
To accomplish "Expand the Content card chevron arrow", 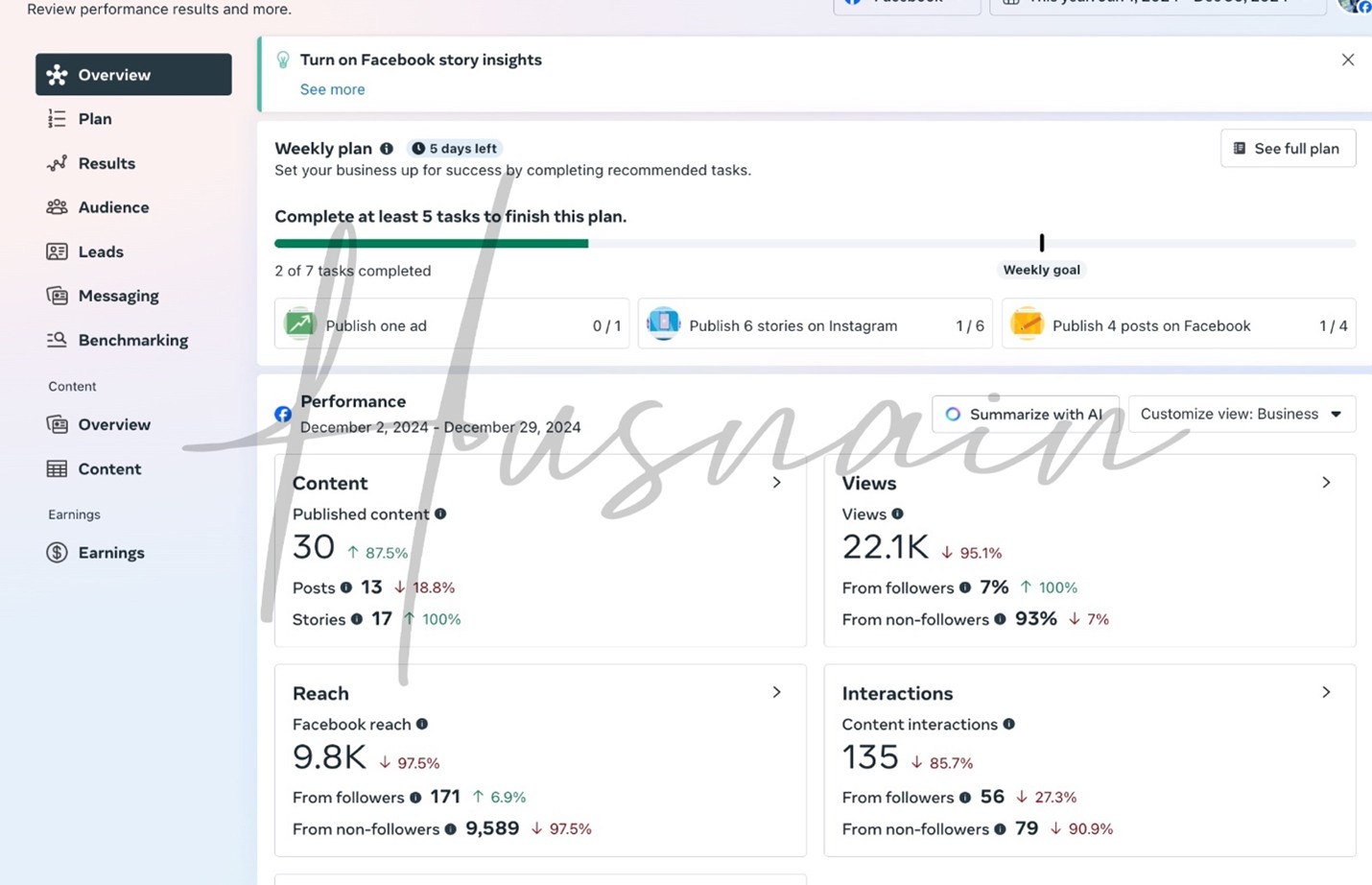I will tap(776, 483).
